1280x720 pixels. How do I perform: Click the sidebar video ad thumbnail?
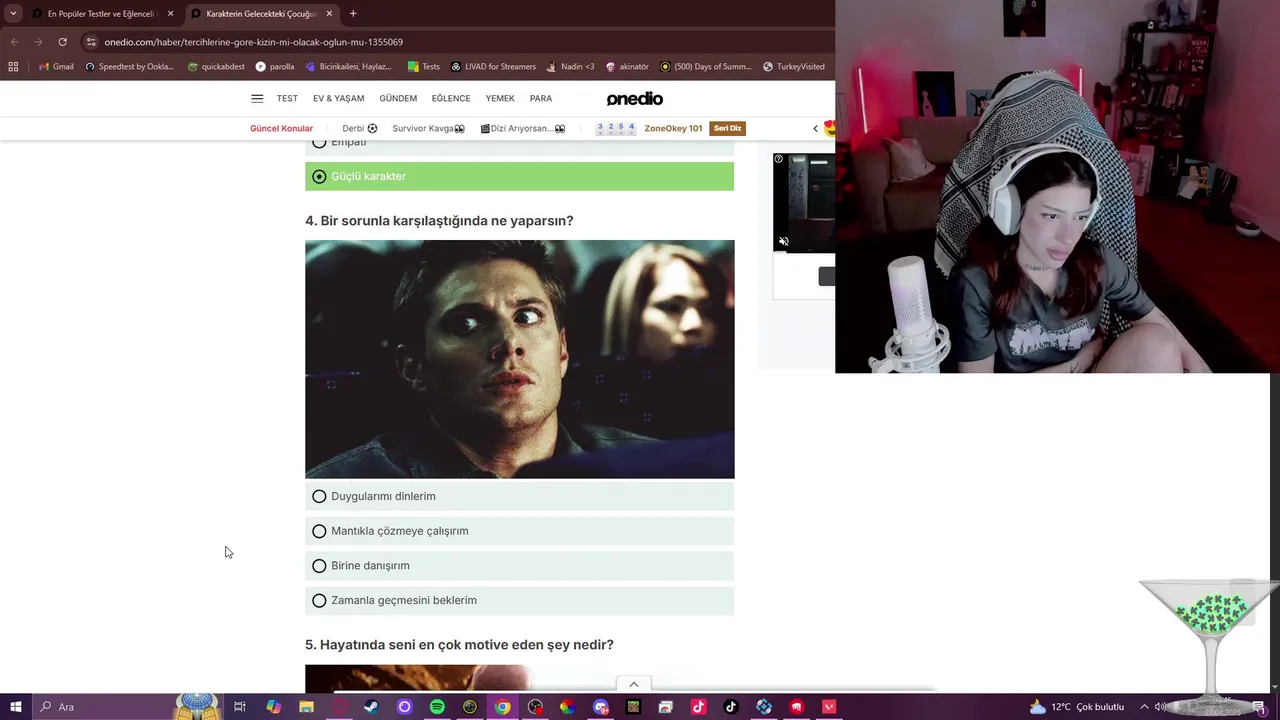pyautogui.click(x=804, y=203)
